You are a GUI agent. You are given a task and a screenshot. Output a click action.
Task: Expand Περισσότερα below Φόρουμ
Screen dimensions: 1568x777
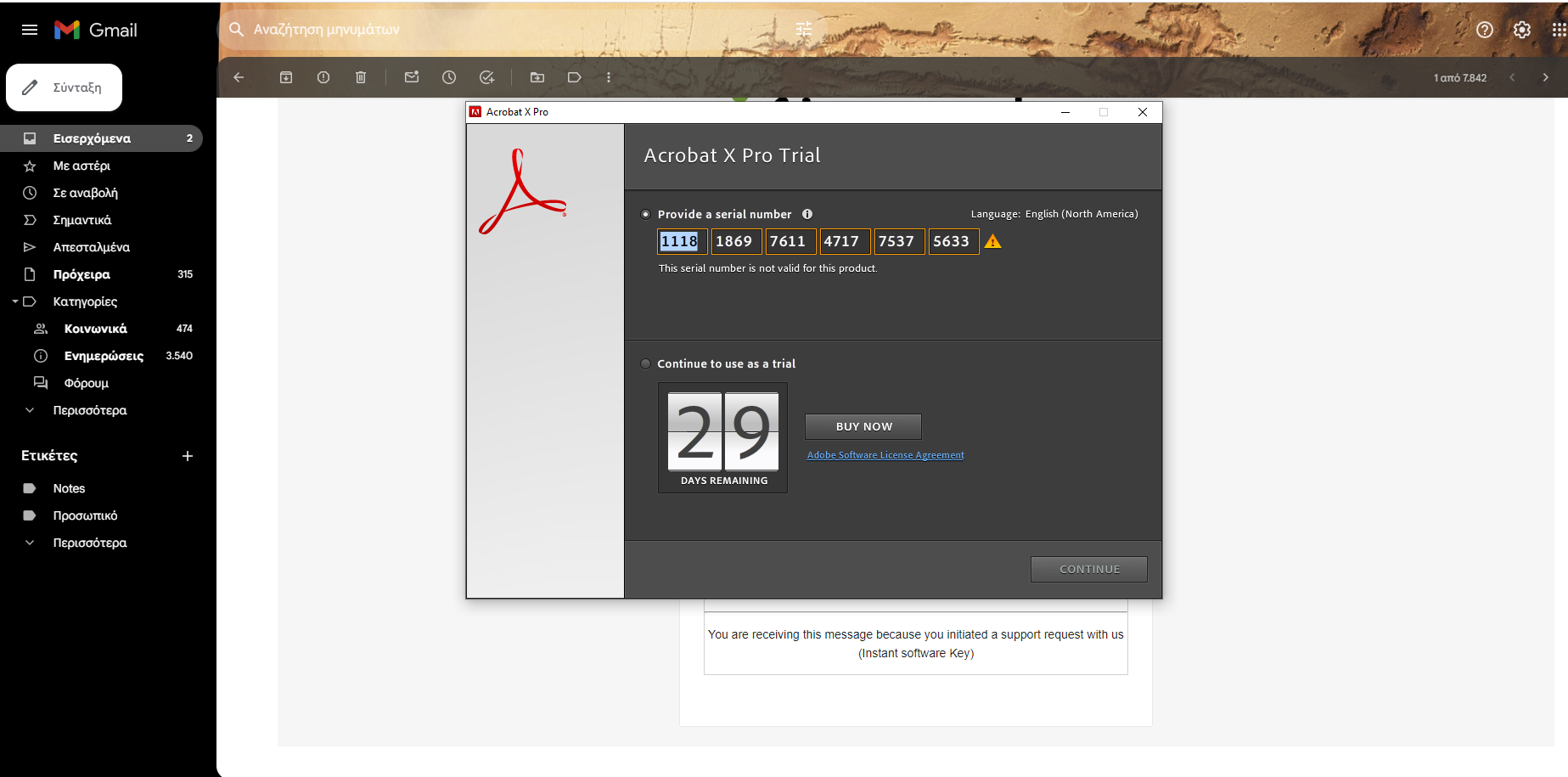click(x=89, y=410)
